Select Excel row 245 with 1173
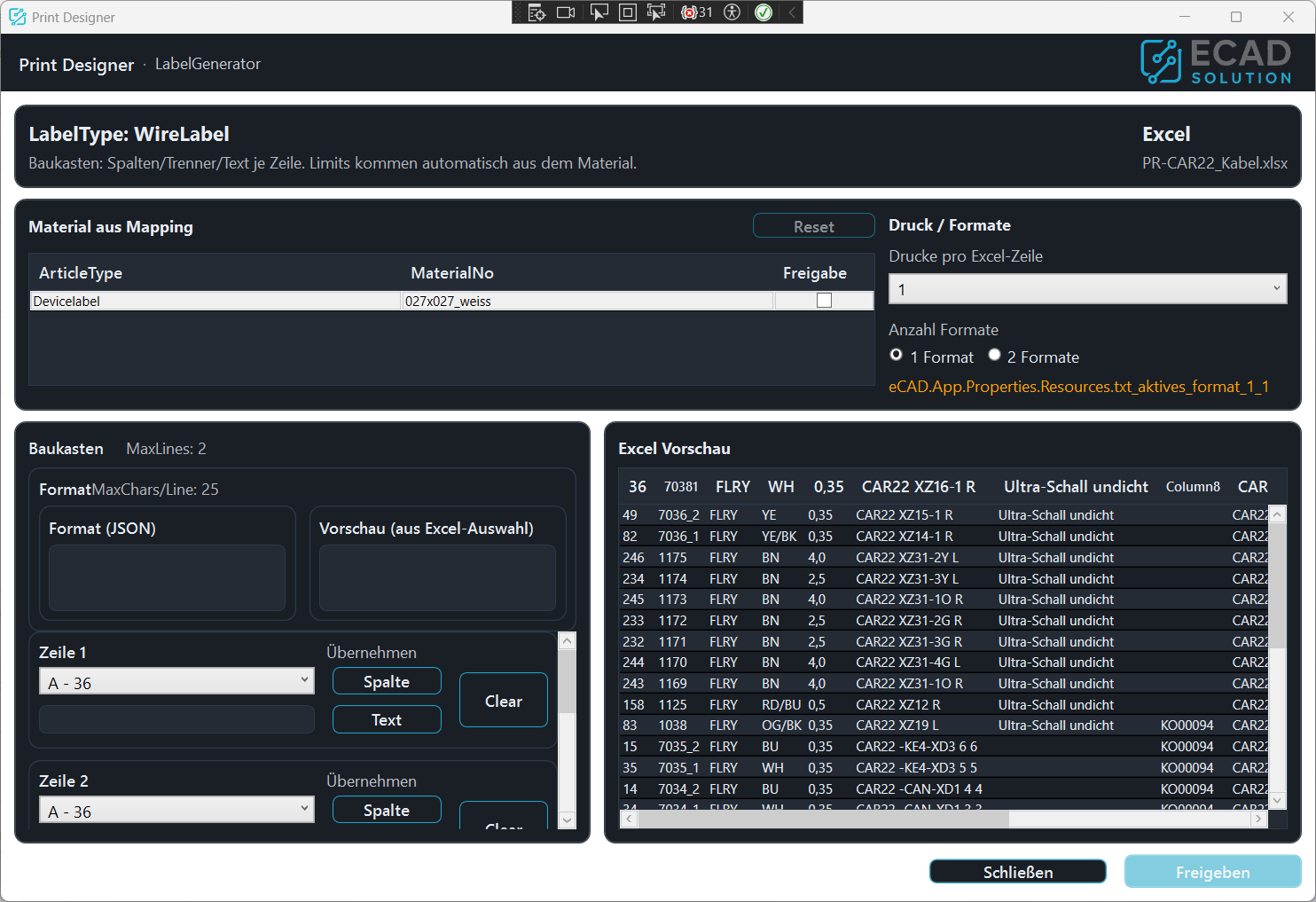Screen dimensions: 1316x902 pyautogui.click(x=944, y=599)
